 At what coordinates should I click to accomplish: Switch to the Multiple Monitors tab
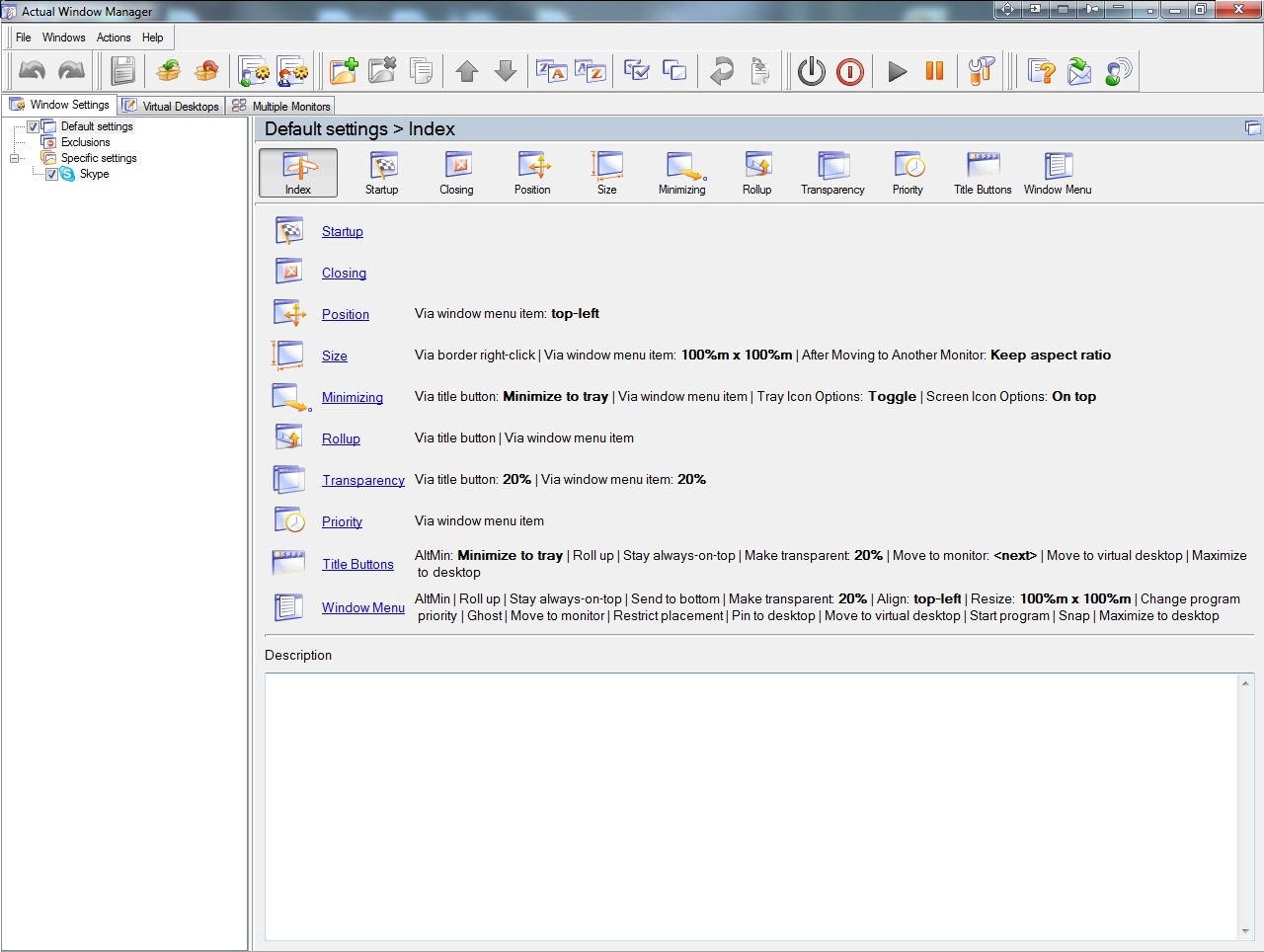(x=281, y=106)
